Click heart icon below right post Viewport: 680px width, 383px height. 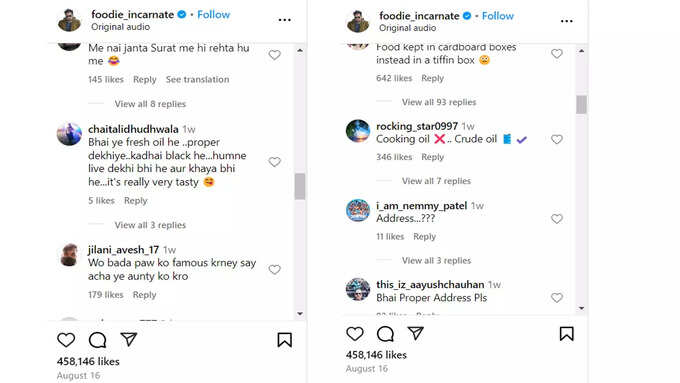pyautogui.click(x=355, y=334)
